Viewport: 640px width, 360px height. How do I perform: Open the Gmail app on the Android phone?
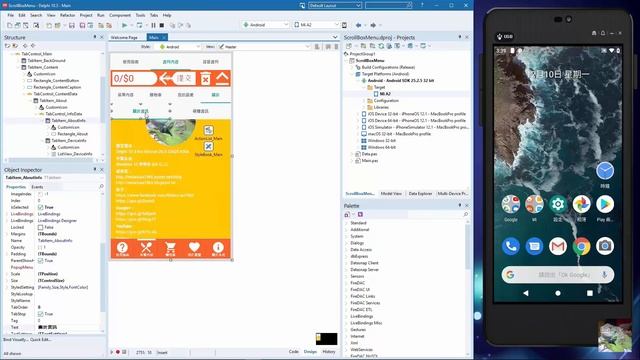tap(558, 246)
